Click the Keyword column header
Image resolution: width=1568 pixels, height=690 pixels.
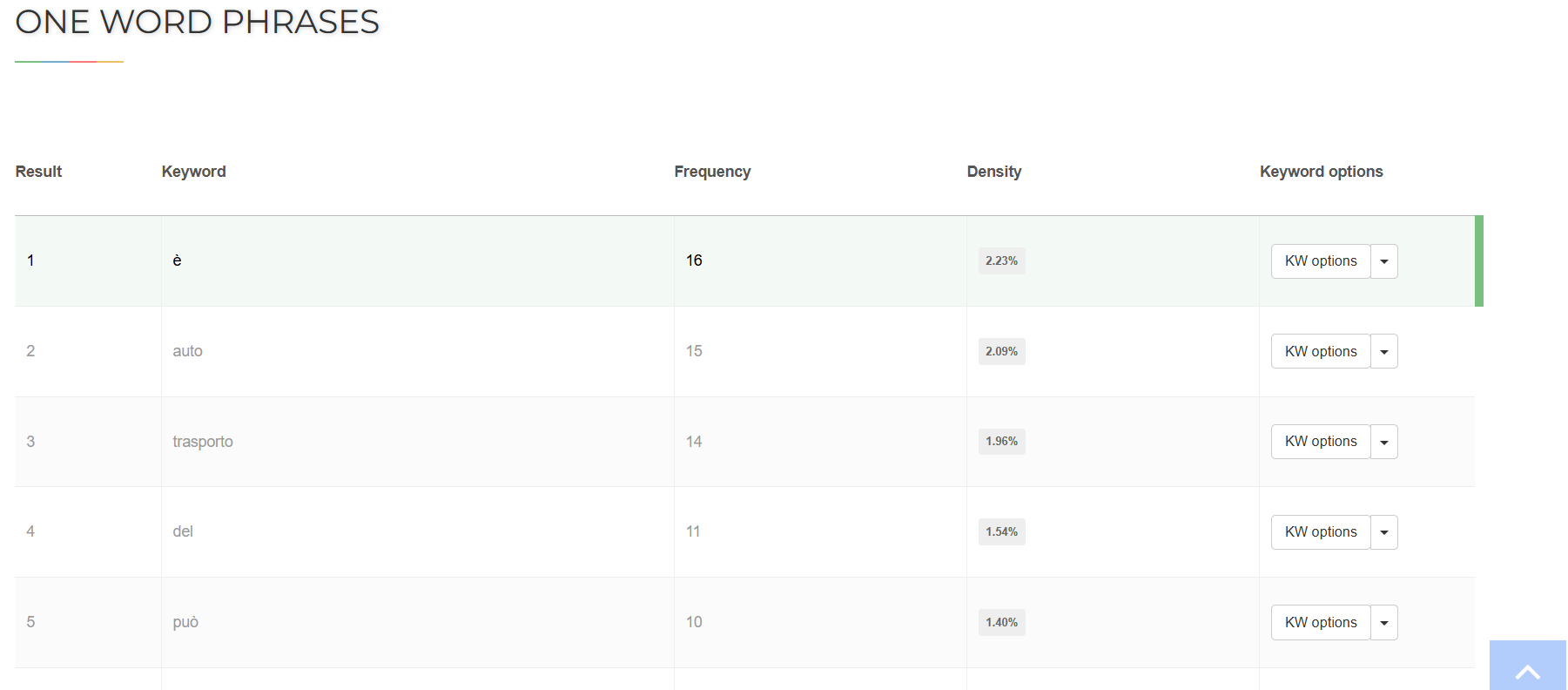tap(193, 172)
